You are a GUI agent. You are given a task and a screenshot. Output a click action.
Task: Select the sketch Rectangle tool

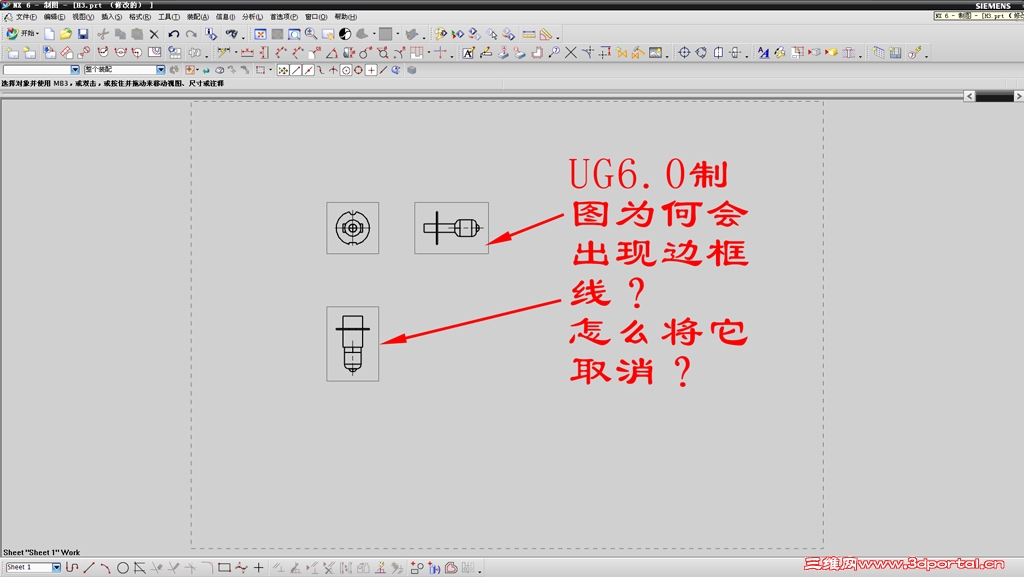click(x=224, y=568)
